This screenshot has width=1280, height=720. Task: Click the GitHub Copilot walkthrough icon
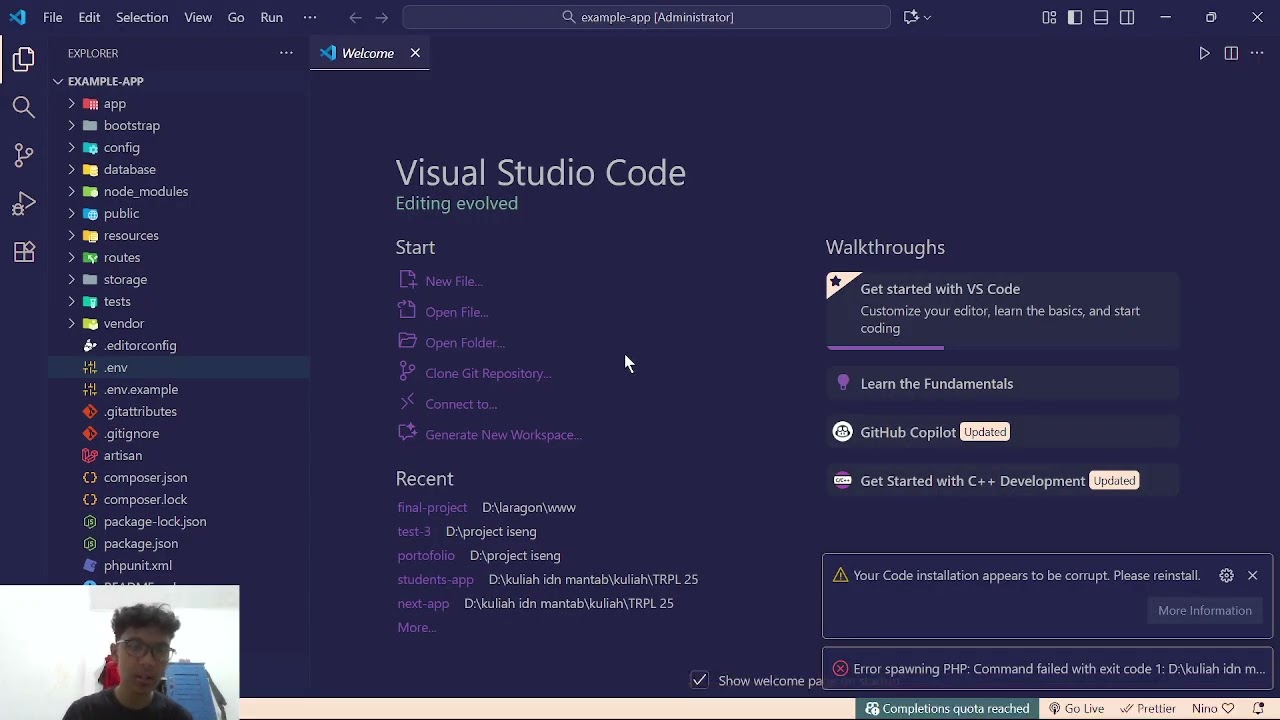[x=842, y=432]
